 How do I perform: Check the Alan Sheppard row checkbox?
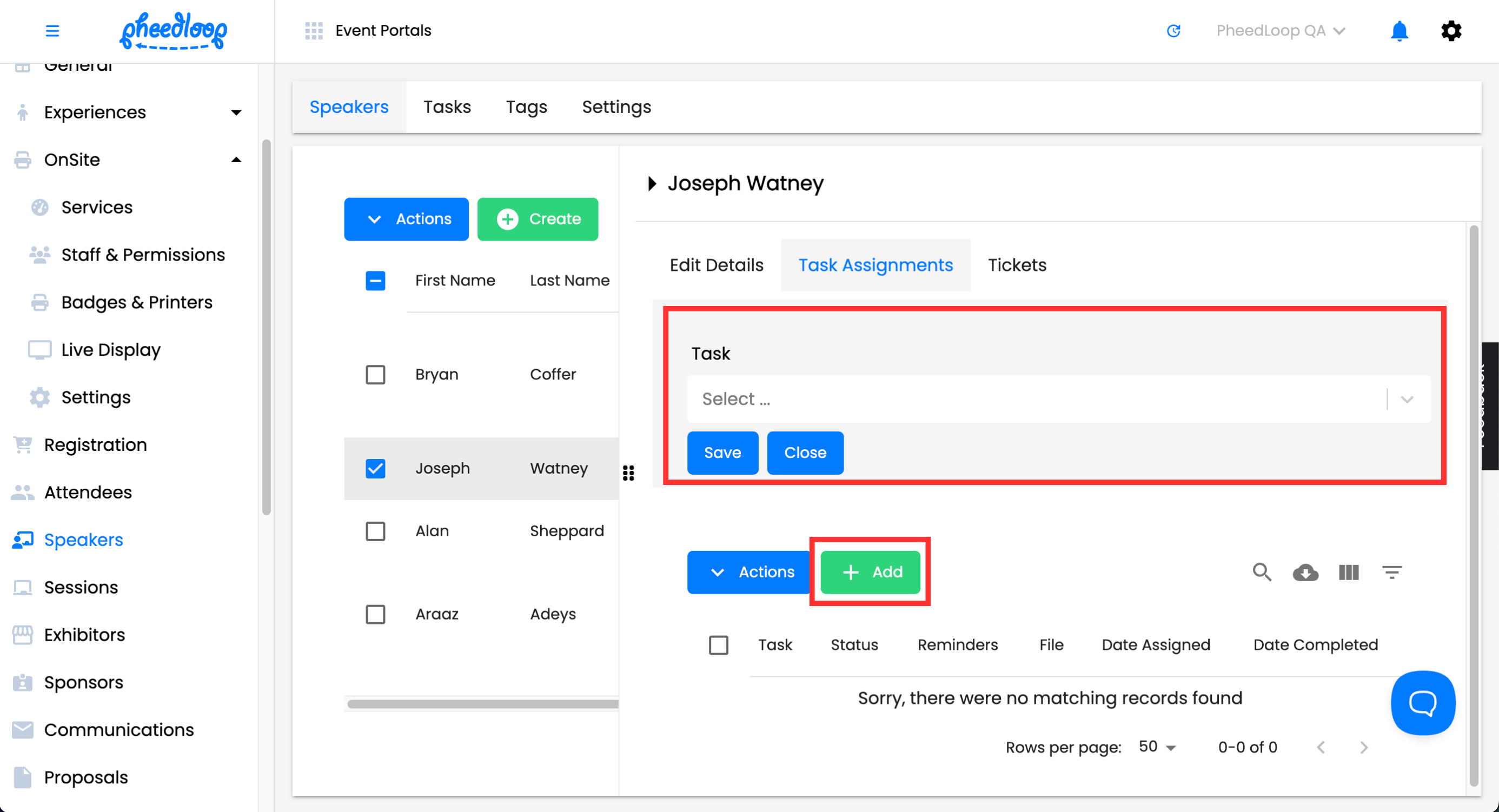(x=375, y=531)
